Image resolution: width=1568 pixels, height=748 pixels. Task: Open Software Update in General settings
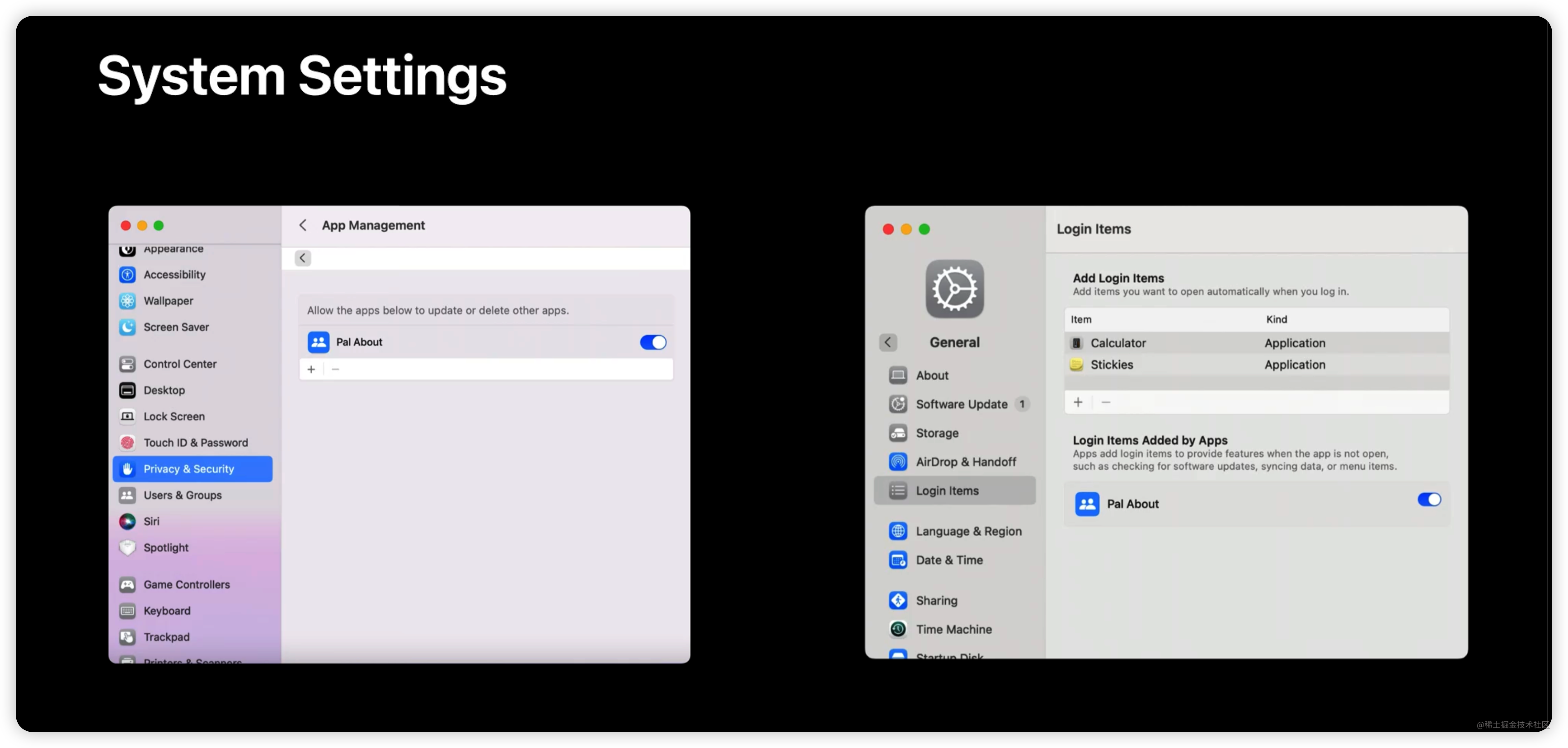(x=961, y=403)
